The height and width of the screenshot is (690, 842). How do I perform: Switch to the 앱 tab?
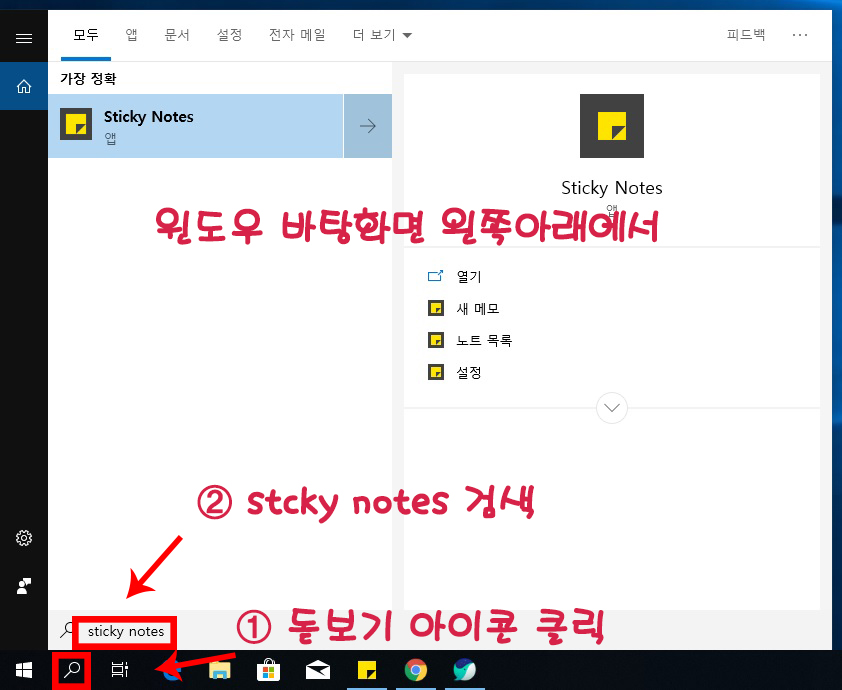click(x=131, y=35)
